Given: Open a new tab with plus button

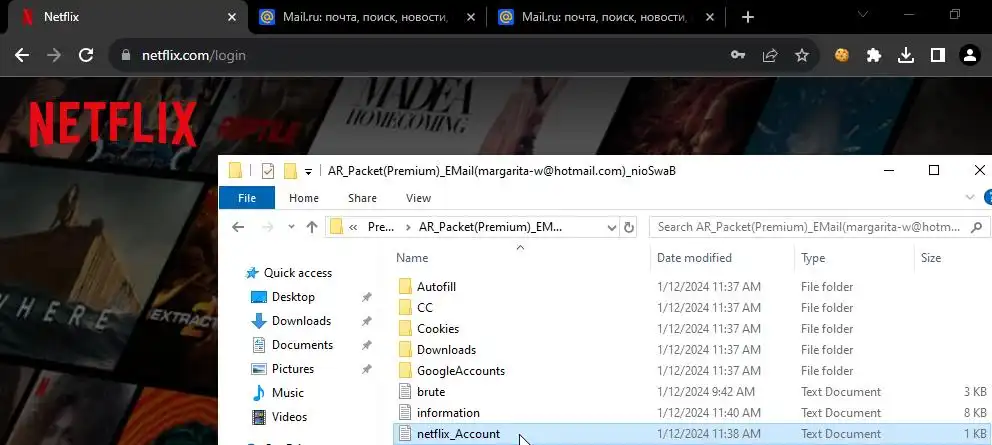Looking at the screenshot, I should (748, 17).
